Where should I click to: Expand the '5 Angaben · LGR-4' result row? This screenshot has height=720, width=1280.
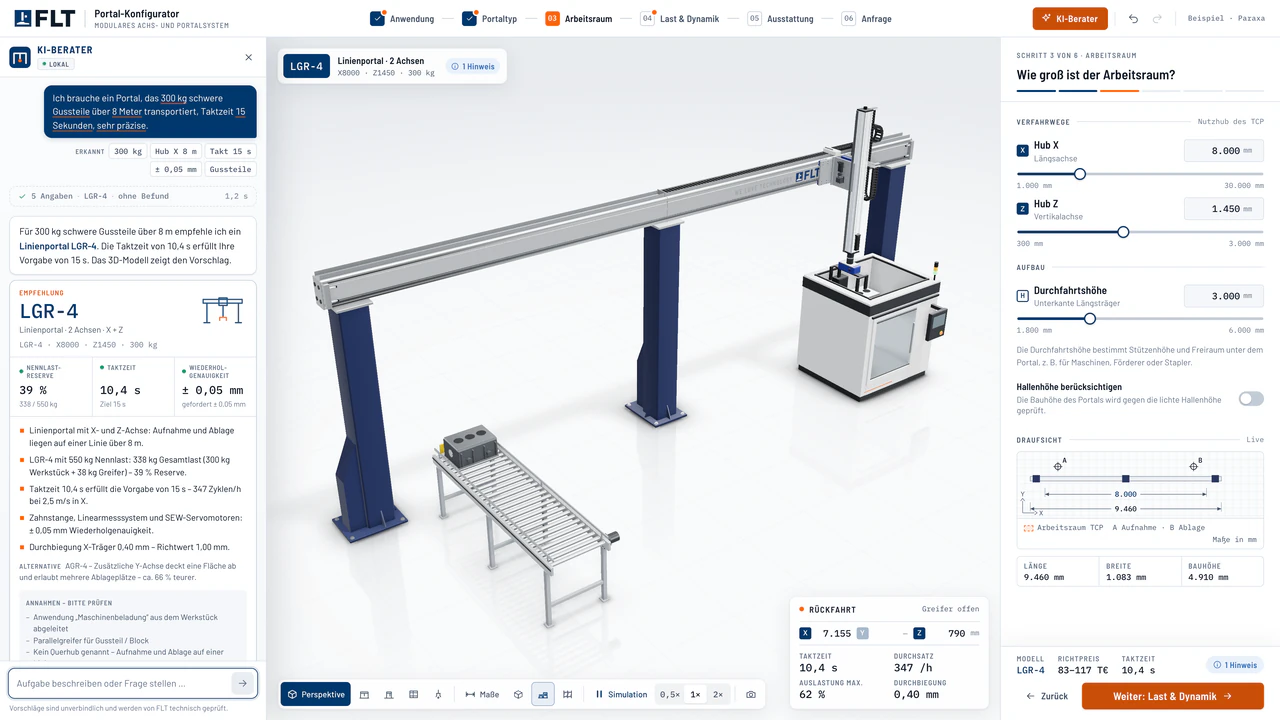pos(133,196)
